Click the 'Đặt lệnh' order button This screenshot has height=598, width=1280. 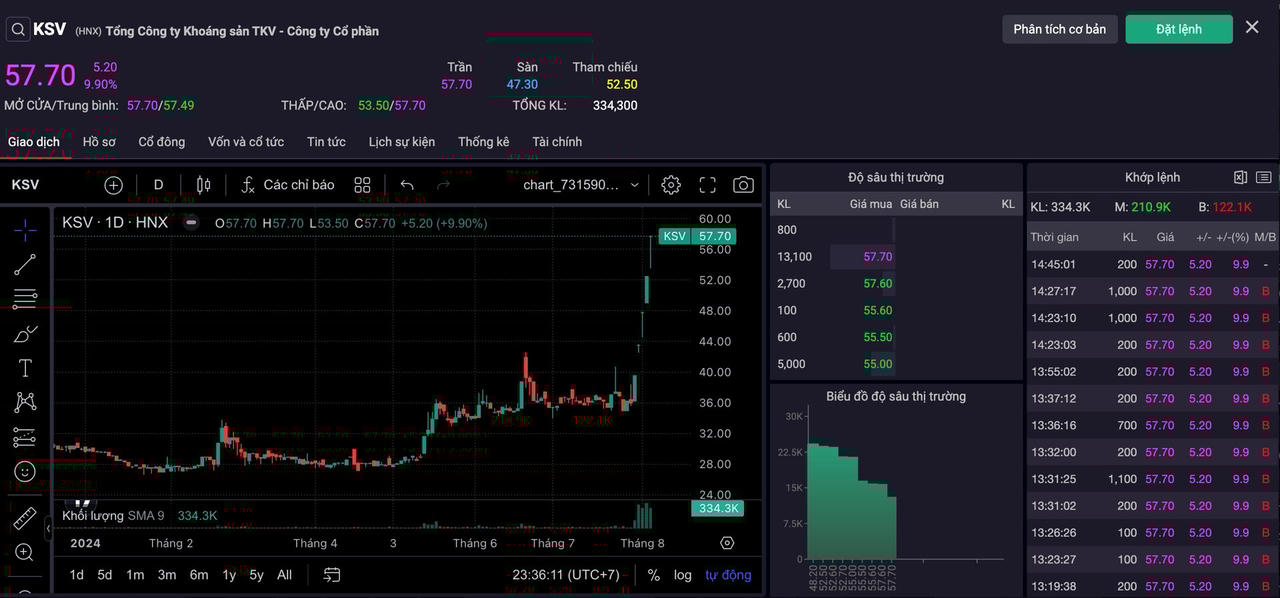1178,29
